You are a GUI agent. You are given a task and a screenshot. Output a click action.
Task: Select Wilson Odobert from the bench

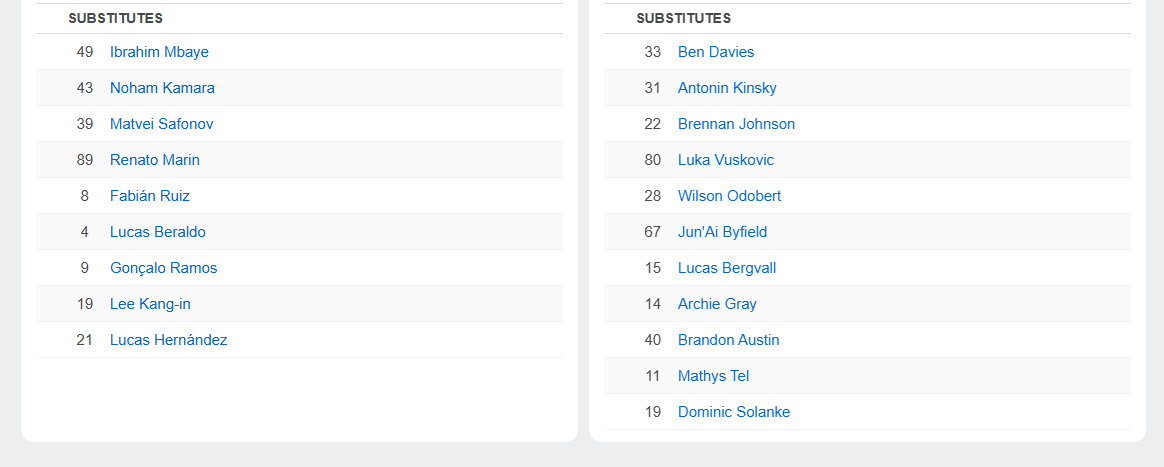(x=729, y=196)
